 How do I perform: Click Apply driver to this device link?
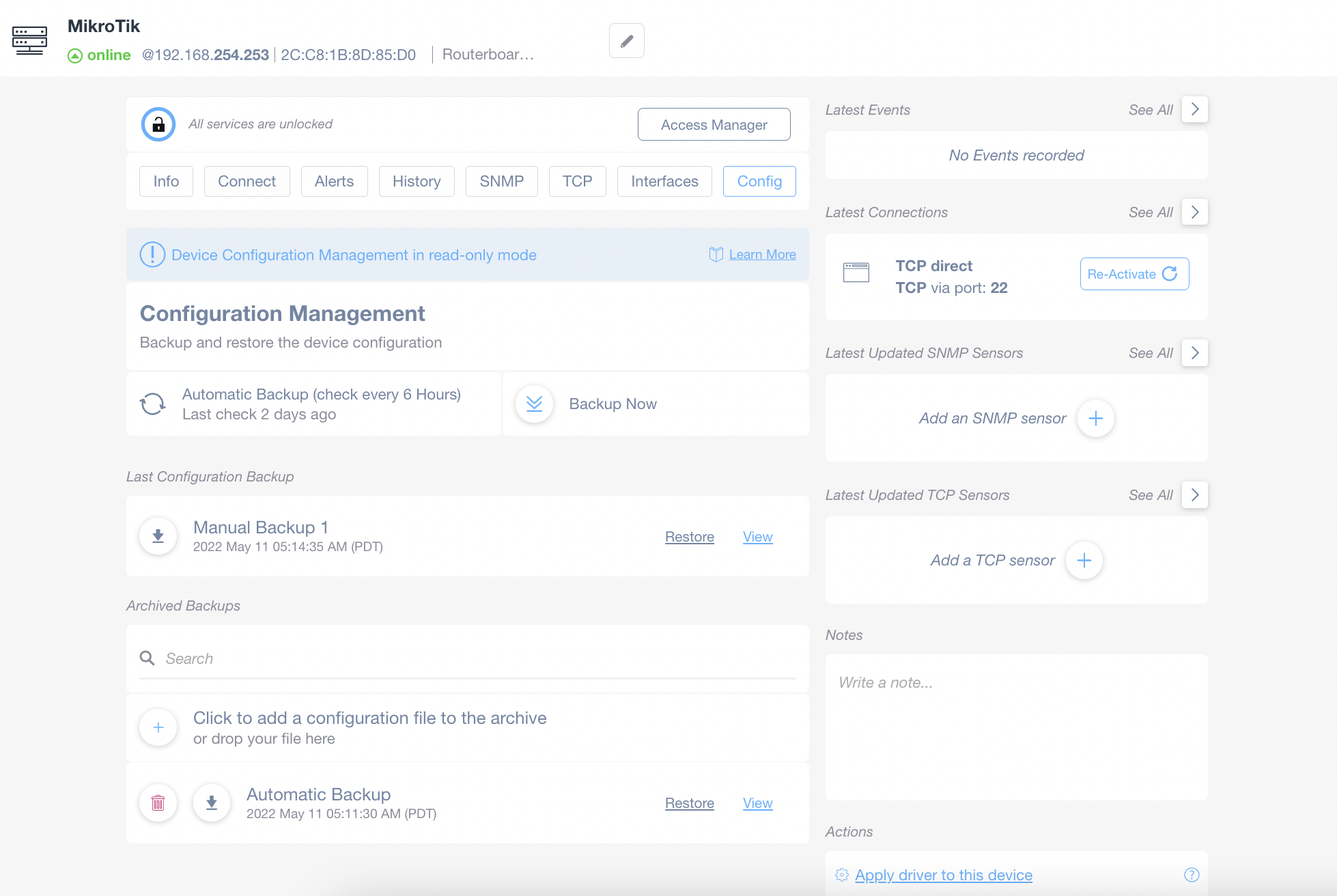[943, 875]
